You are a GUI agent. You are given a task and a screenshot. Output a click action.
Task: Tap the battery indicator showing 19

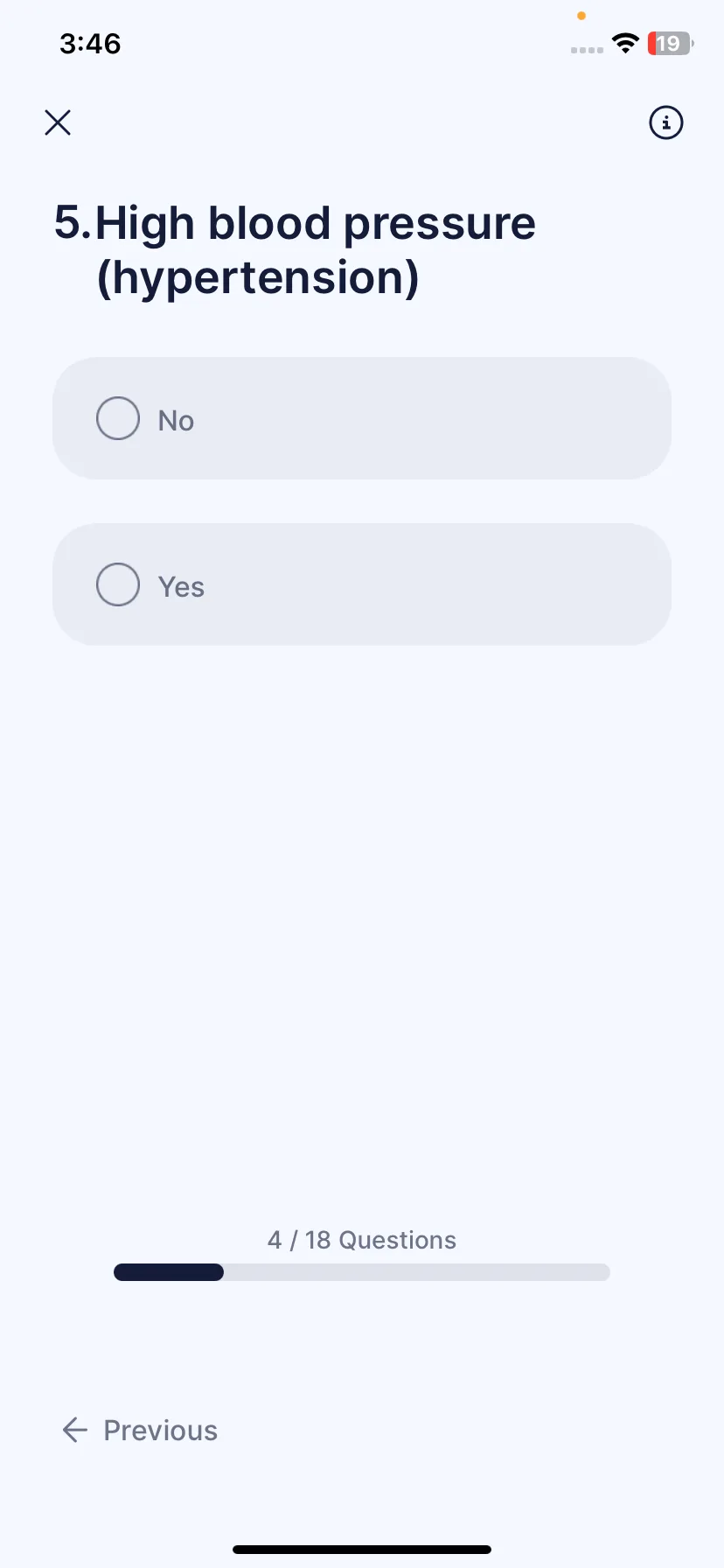point(670,43)
